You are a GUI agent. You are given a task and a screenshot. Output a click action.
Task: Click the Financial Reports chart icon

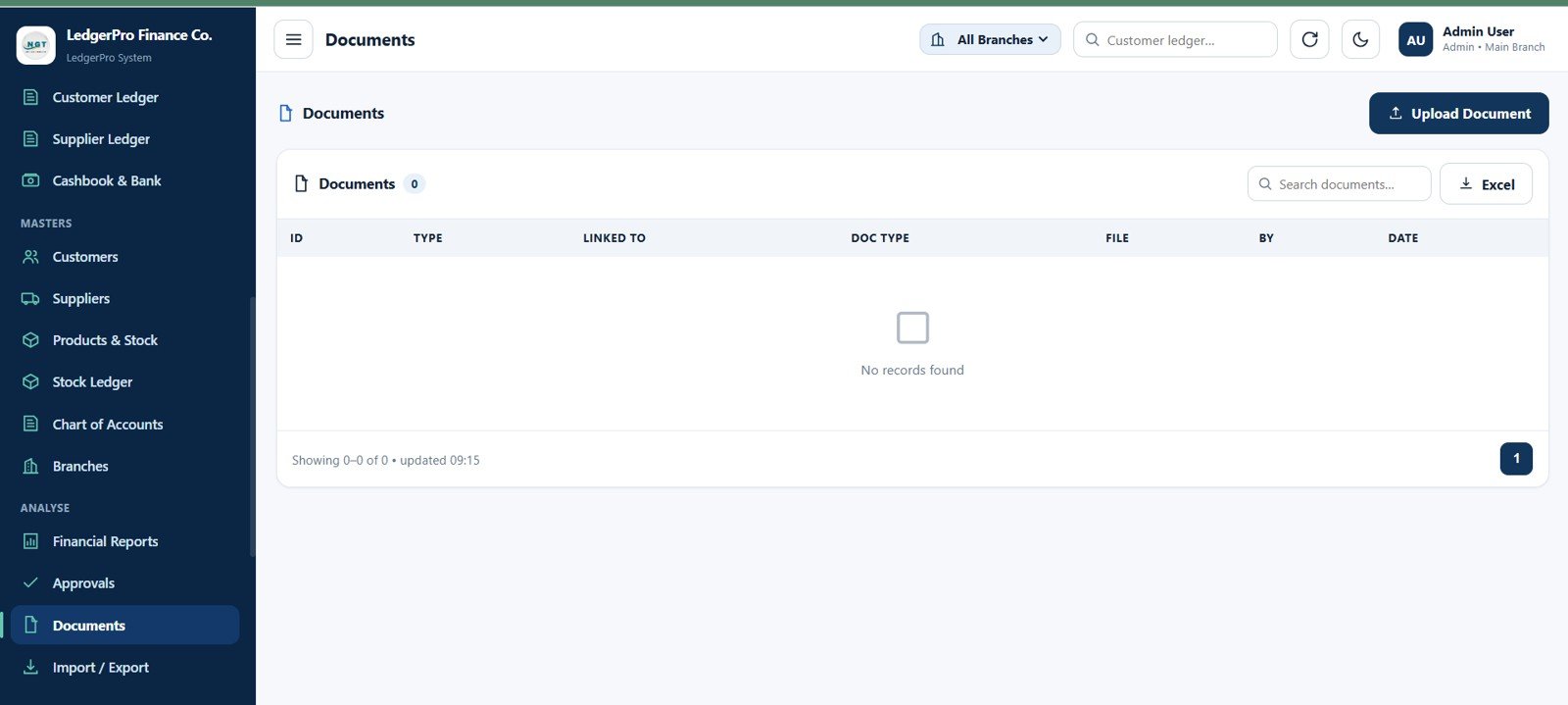(x=30, y=541)
